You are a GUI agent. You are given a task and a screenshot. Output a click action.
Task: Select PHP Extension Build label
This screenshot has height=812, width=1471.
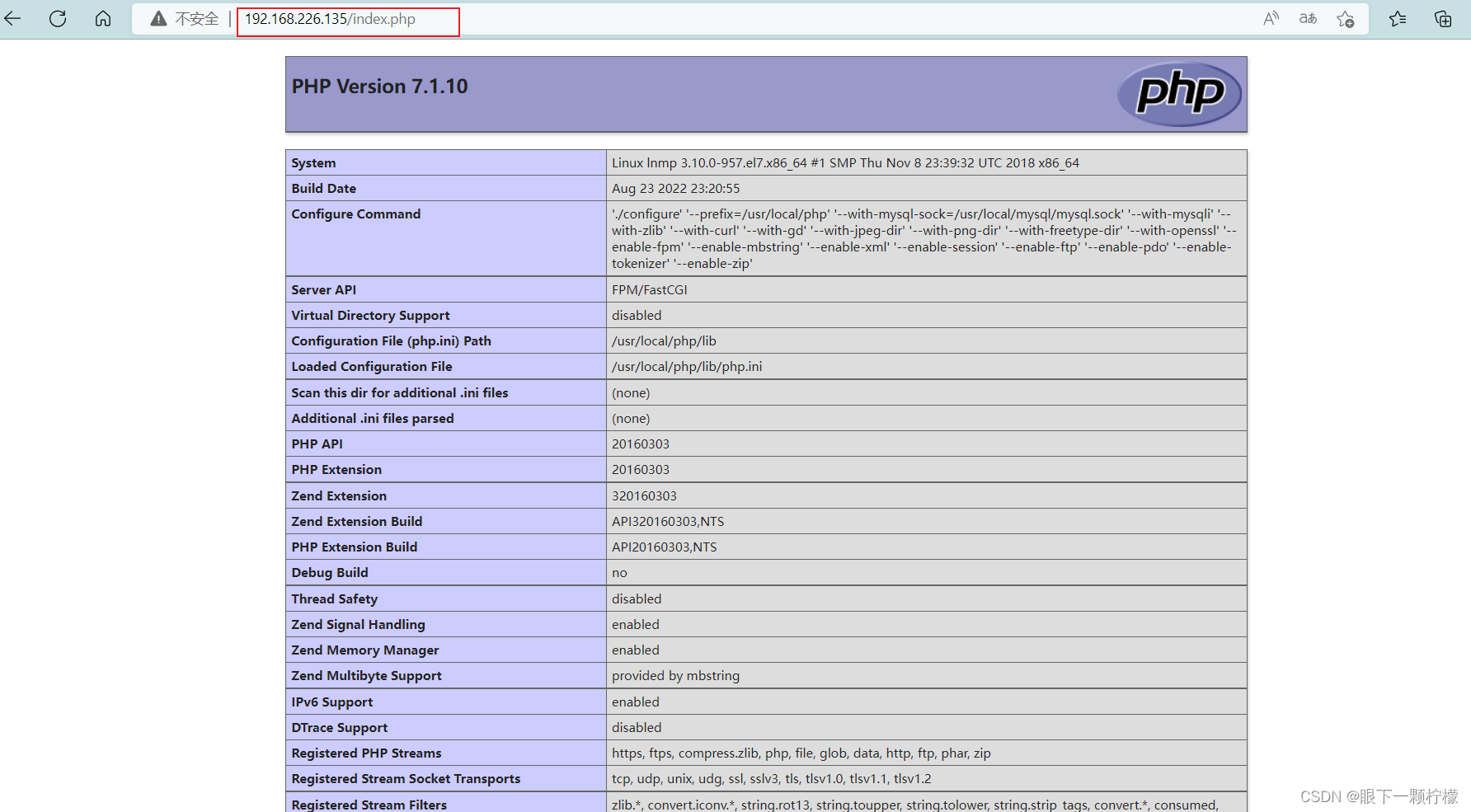[354, 547]
